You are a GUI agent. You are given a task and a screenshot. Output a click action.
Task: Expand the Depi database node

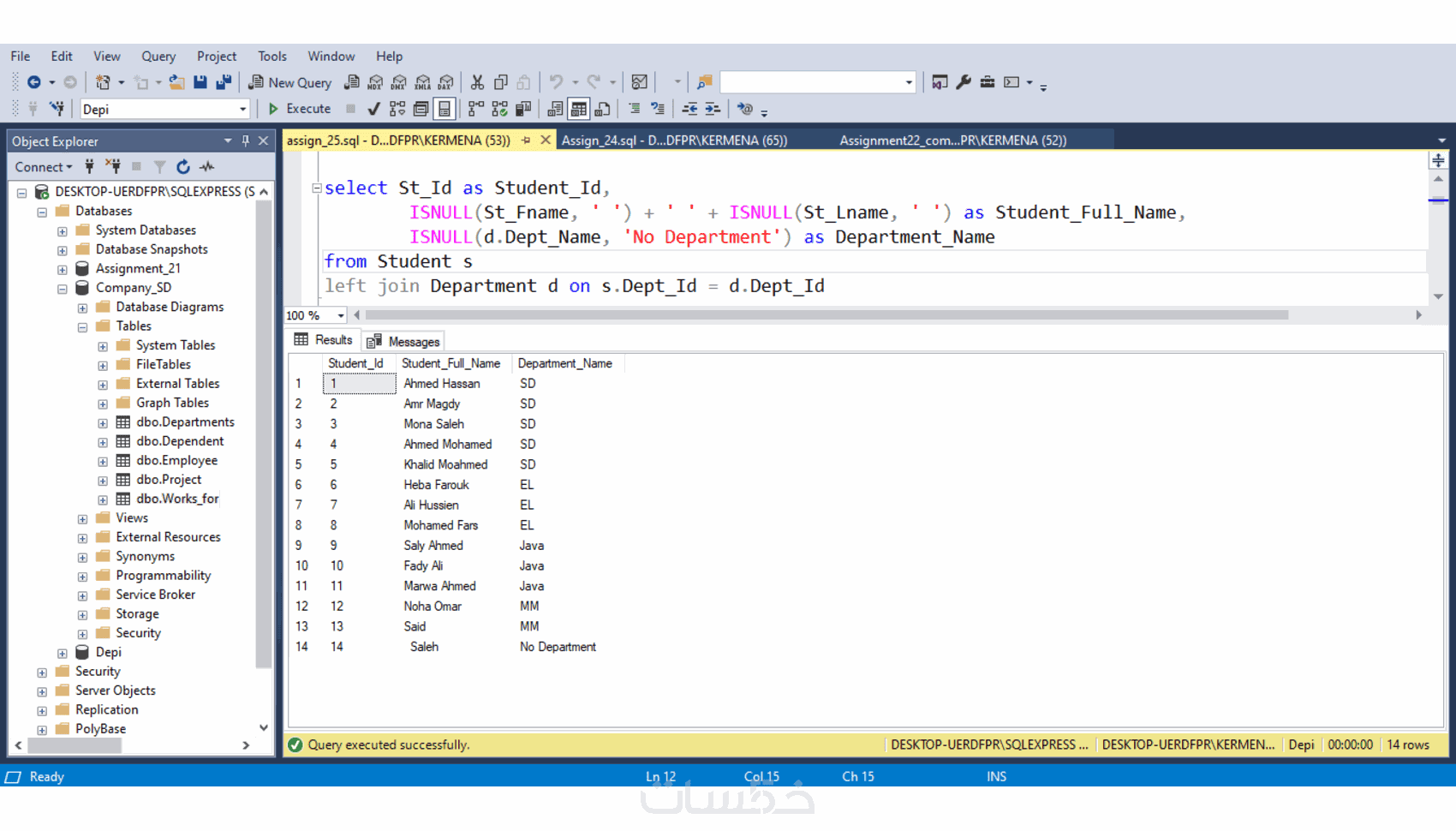coord(63,654)
